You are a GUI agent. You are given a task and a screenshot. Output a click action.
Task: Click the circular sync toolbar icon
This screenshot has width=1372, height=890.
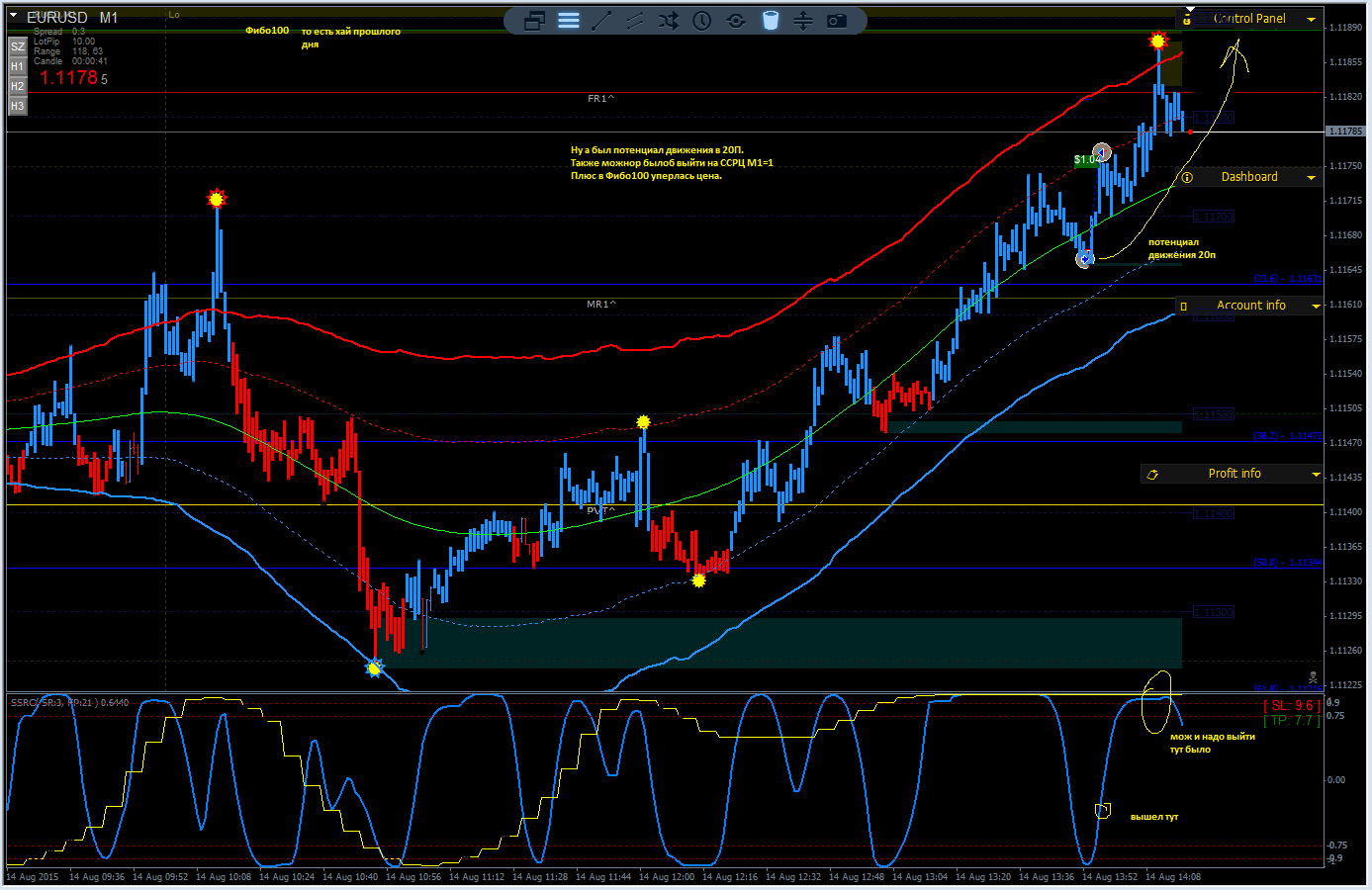pyautogui.click(x=736, y=20)
